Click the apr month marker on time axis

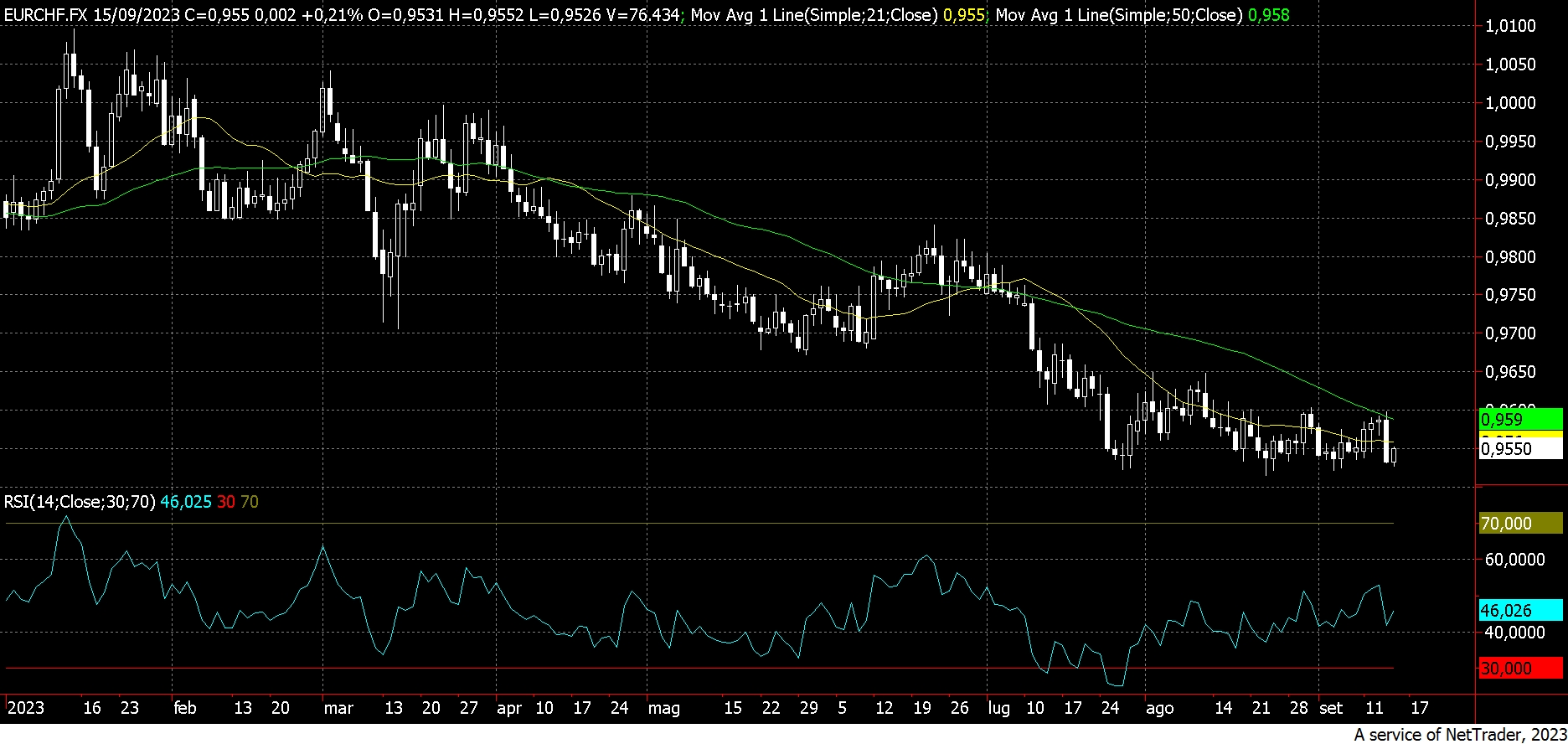click(509, 708)
